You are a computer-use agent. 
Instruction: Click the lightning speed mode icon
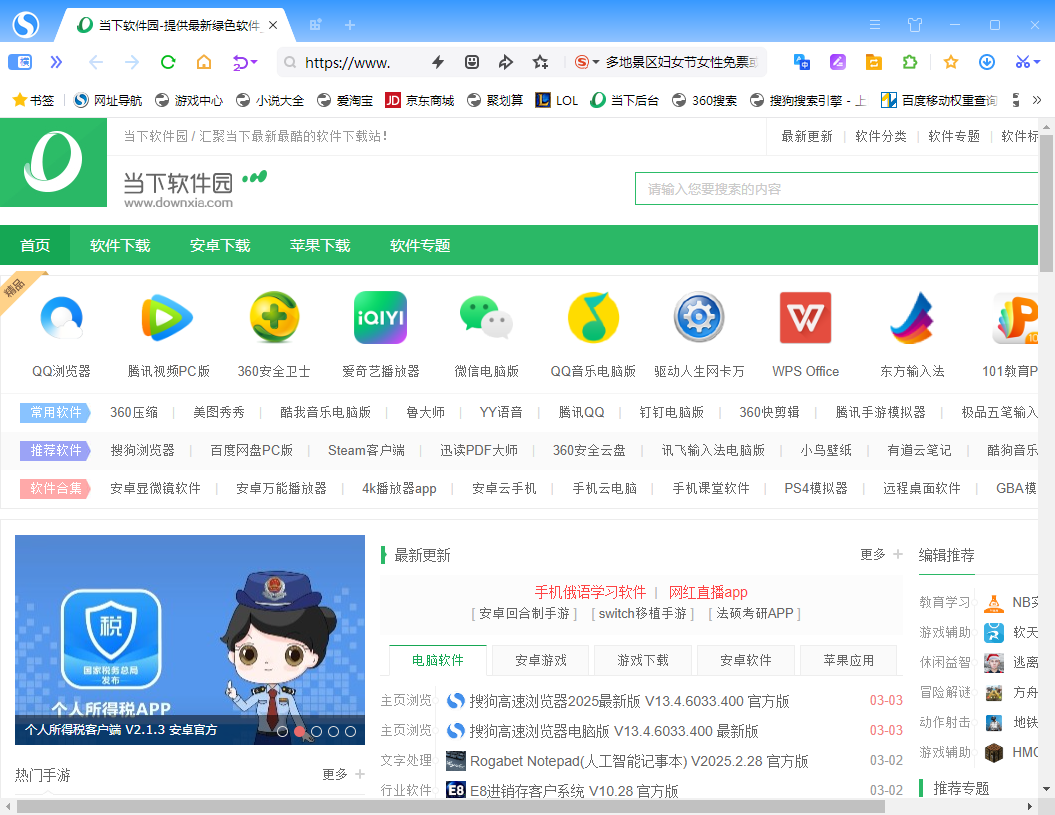tap(438, 63)
